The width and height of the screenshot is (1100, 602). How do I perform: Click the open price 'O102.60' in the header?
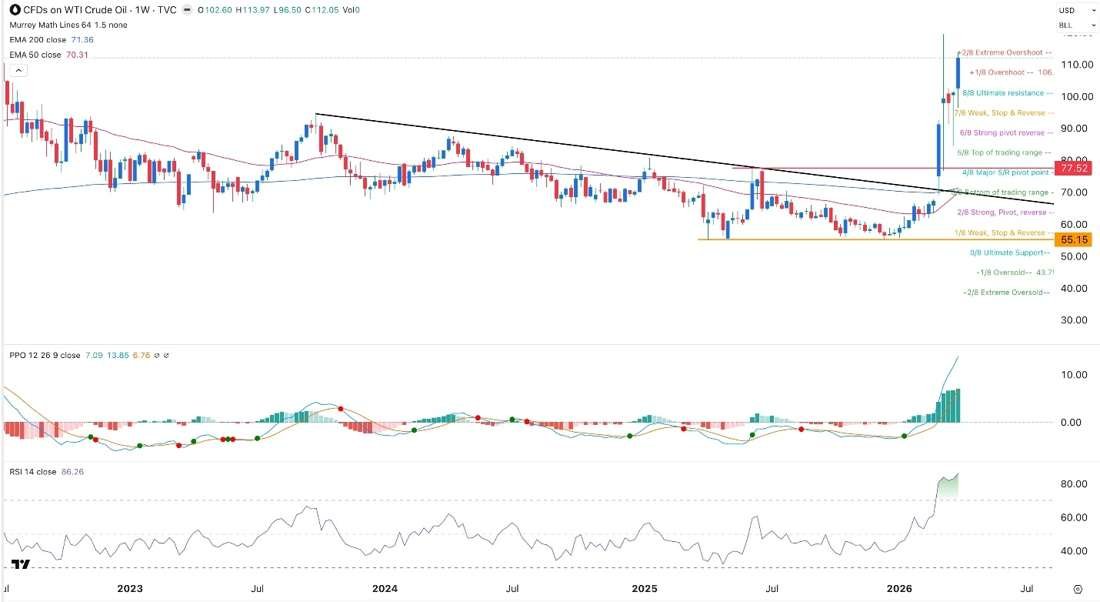coord(215,10)
